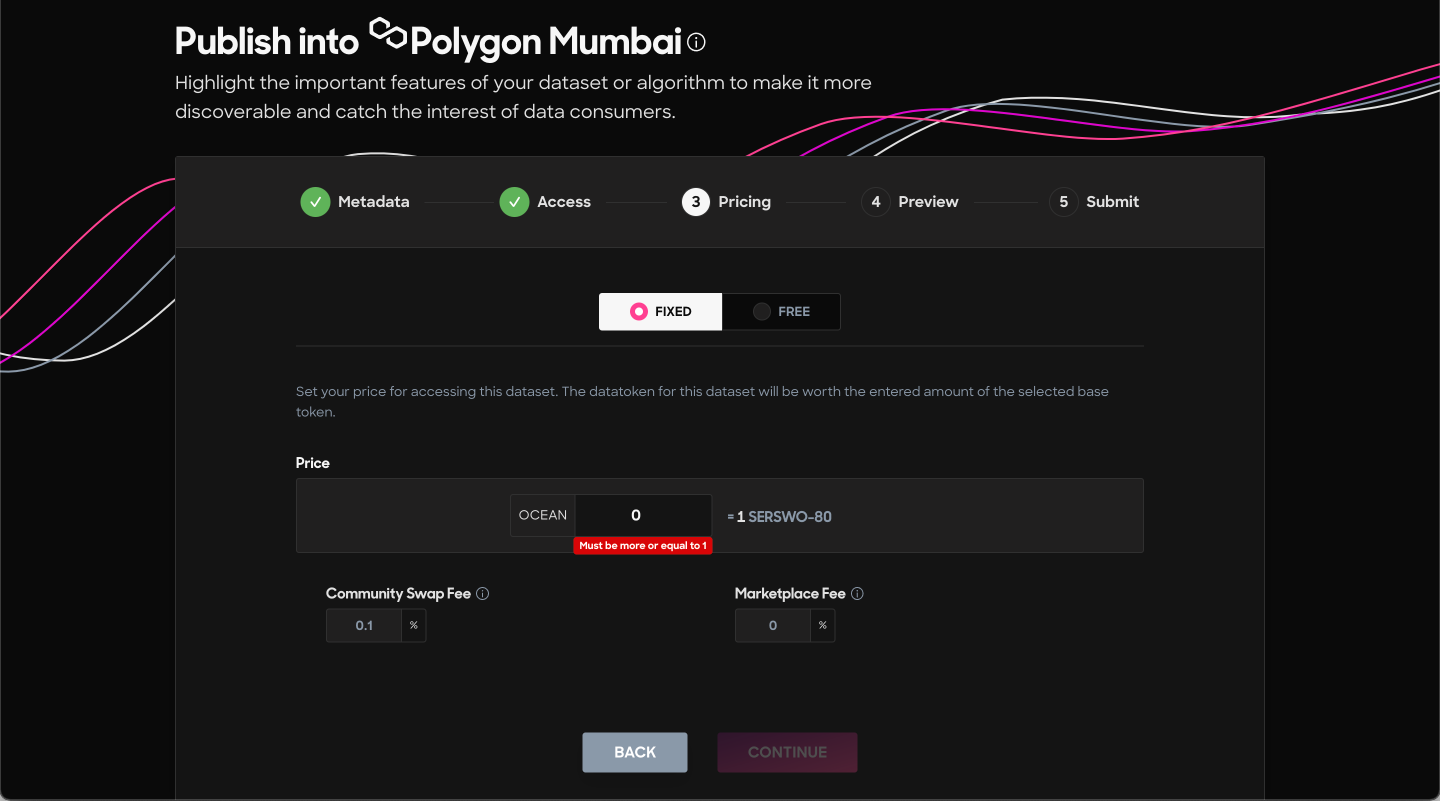Click the OCEAN base token label
The height and width of the screenshot is (801, 1440).
pyautogui.click(x=543, y=515)
